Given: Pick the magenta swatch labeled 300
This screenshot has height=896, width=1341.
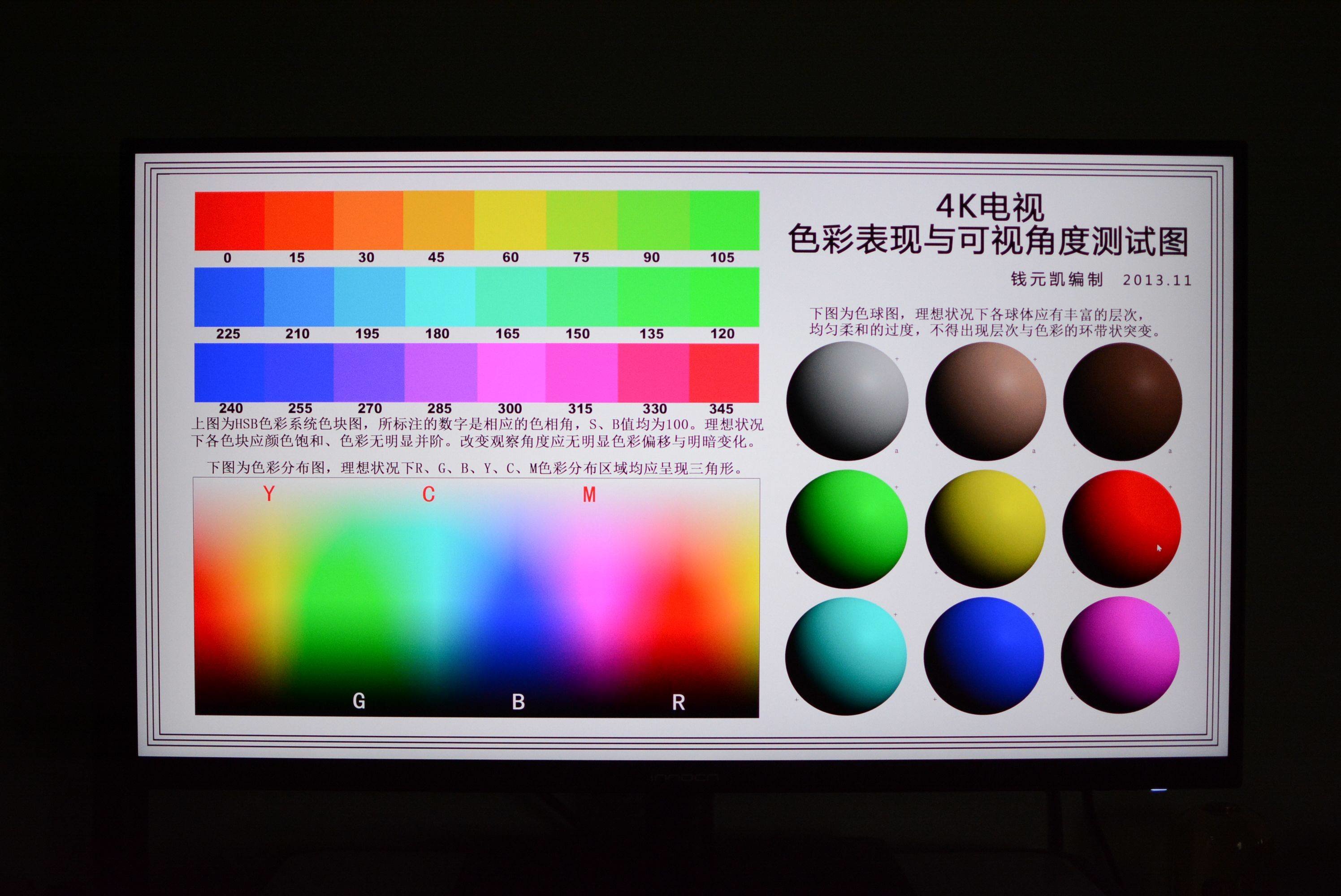Looking at the screenshot, I should (510, 373).
